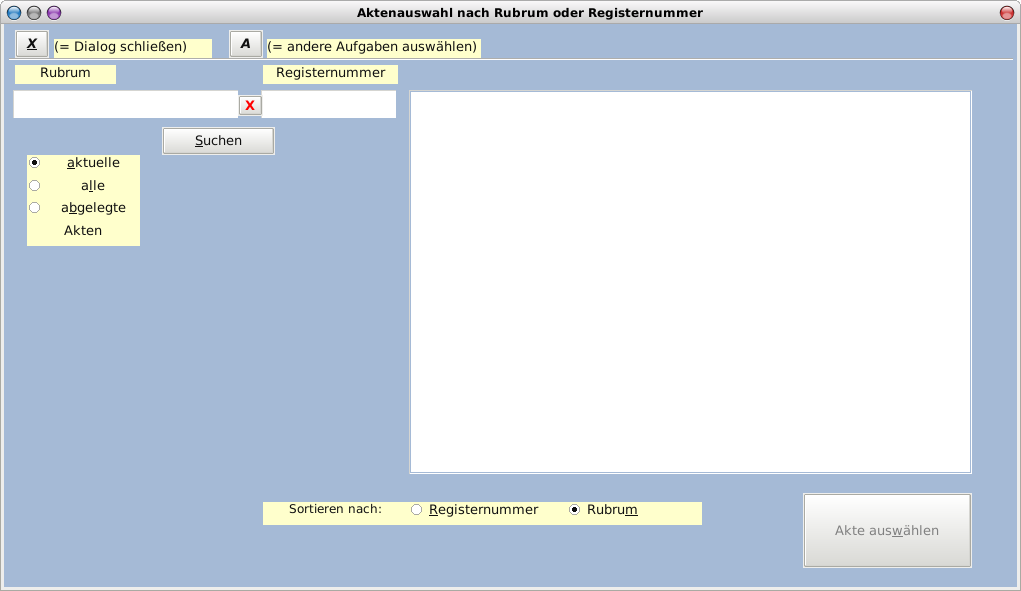Click the '(= andere Aufgaben auswählen)' label
The image size is (1021, 591).
(x=372, y=47)
